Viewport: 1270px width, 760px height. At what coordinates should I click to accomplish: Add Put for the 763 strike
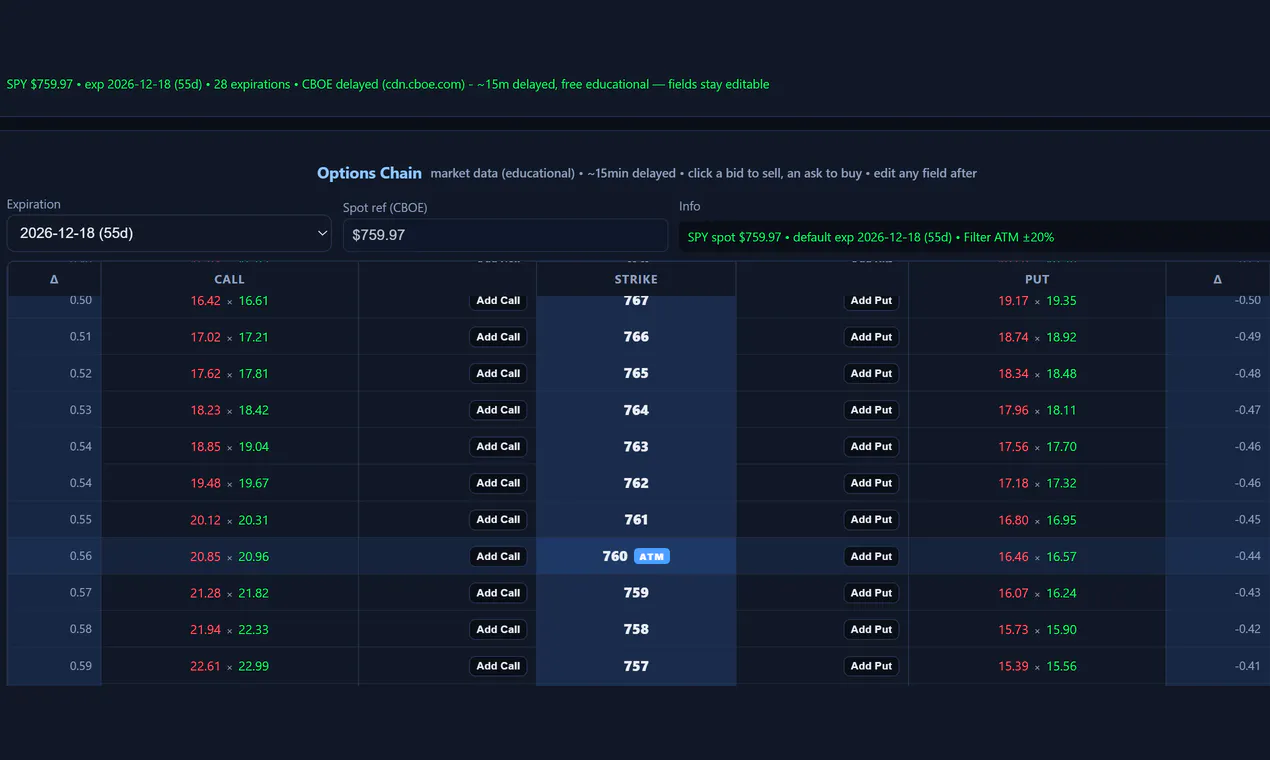coord(871,446)
